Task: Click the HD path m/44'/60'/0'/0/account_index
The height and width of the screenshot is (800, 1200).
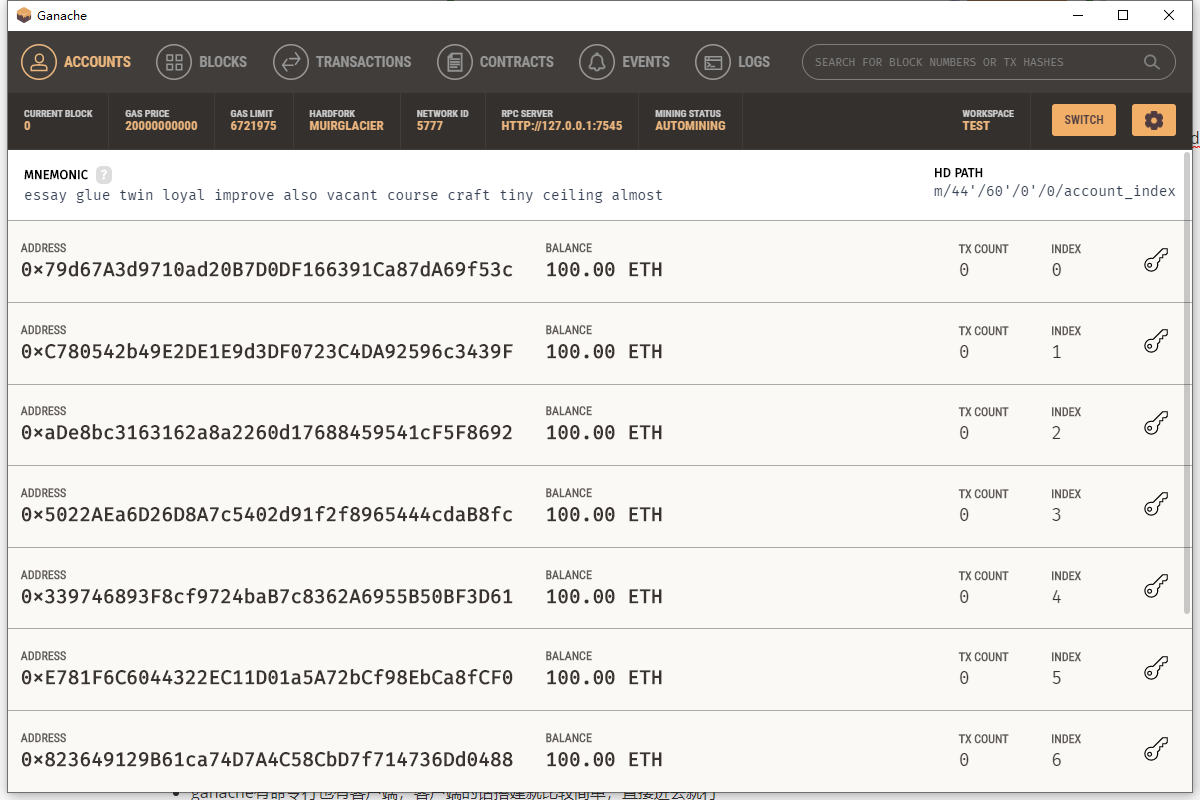Action: click(1055, 192)
